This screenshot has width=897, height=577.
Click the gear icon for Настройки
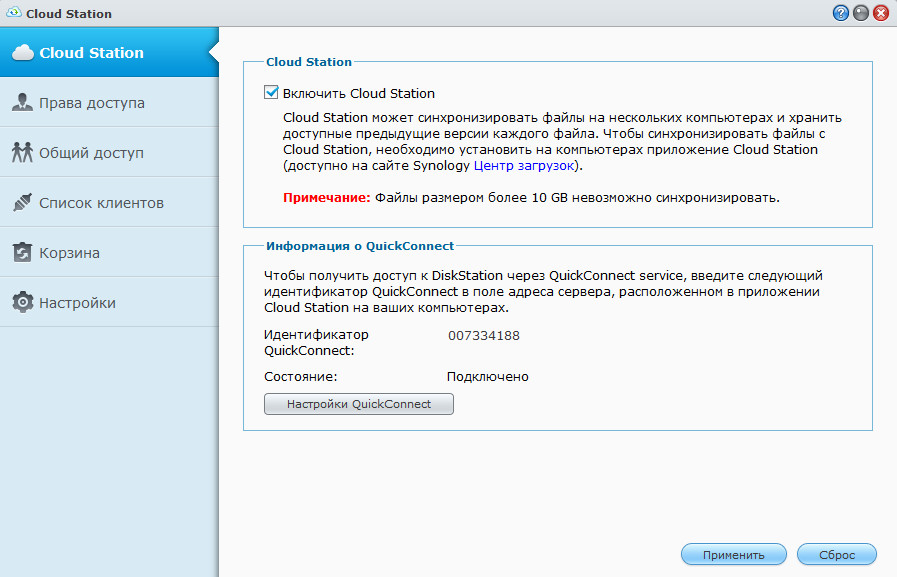click(x=22, y=303)
